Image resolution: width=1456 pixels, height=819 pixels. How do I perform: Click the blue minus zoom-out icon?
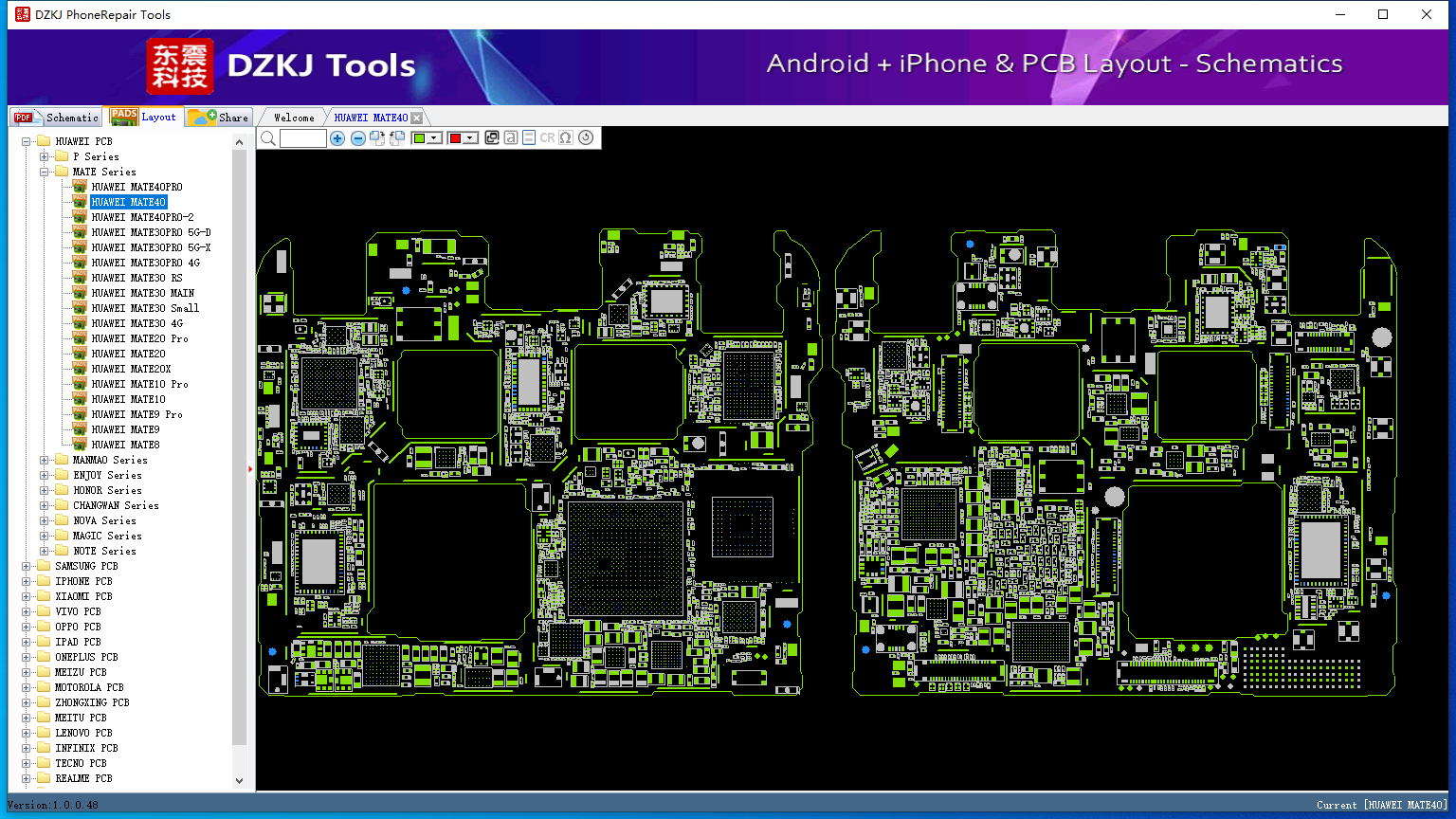point(358,138)
